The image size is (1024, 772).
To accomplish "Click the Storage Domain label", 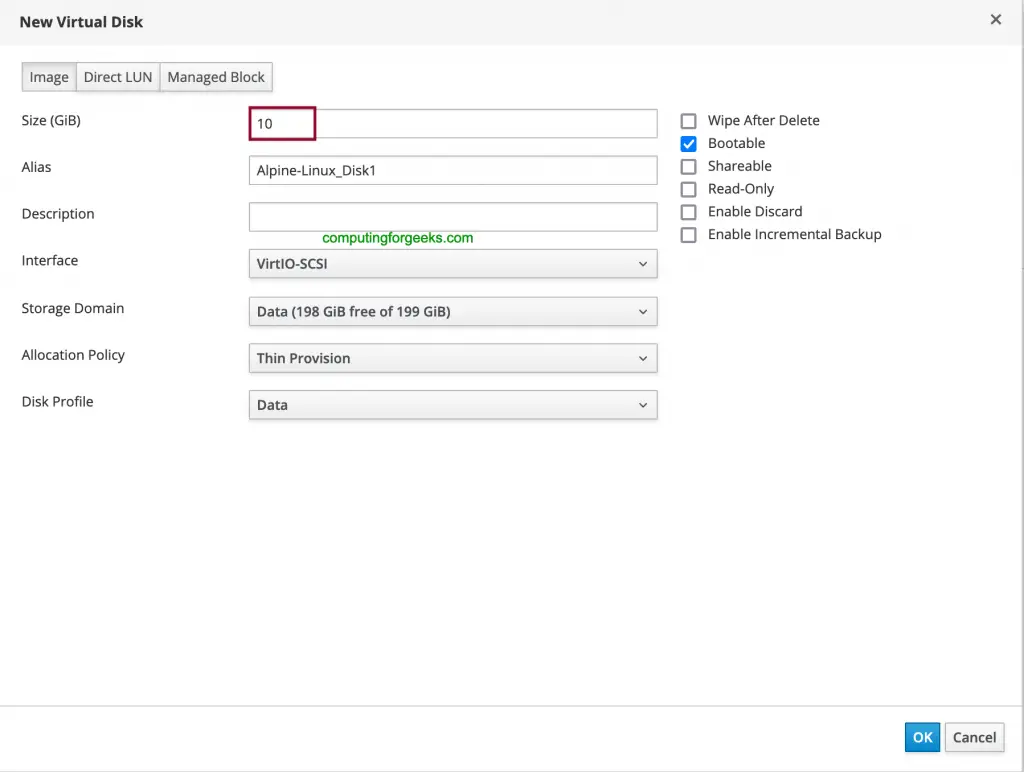I will point(72,308).
